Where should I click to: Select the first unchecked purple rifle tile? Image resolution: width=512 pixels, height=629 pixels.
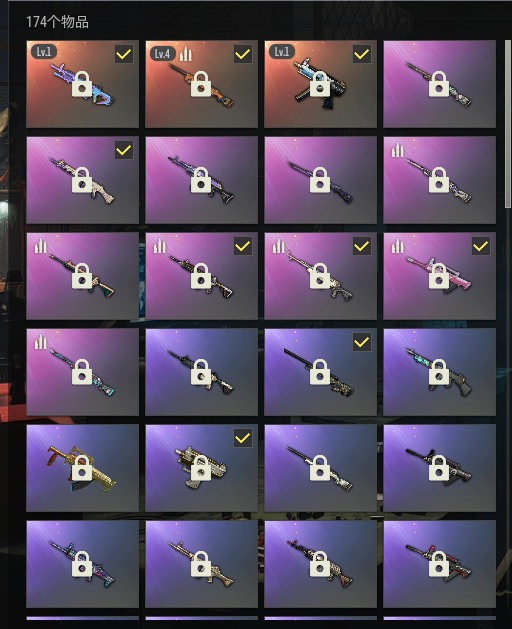point(439,84)
